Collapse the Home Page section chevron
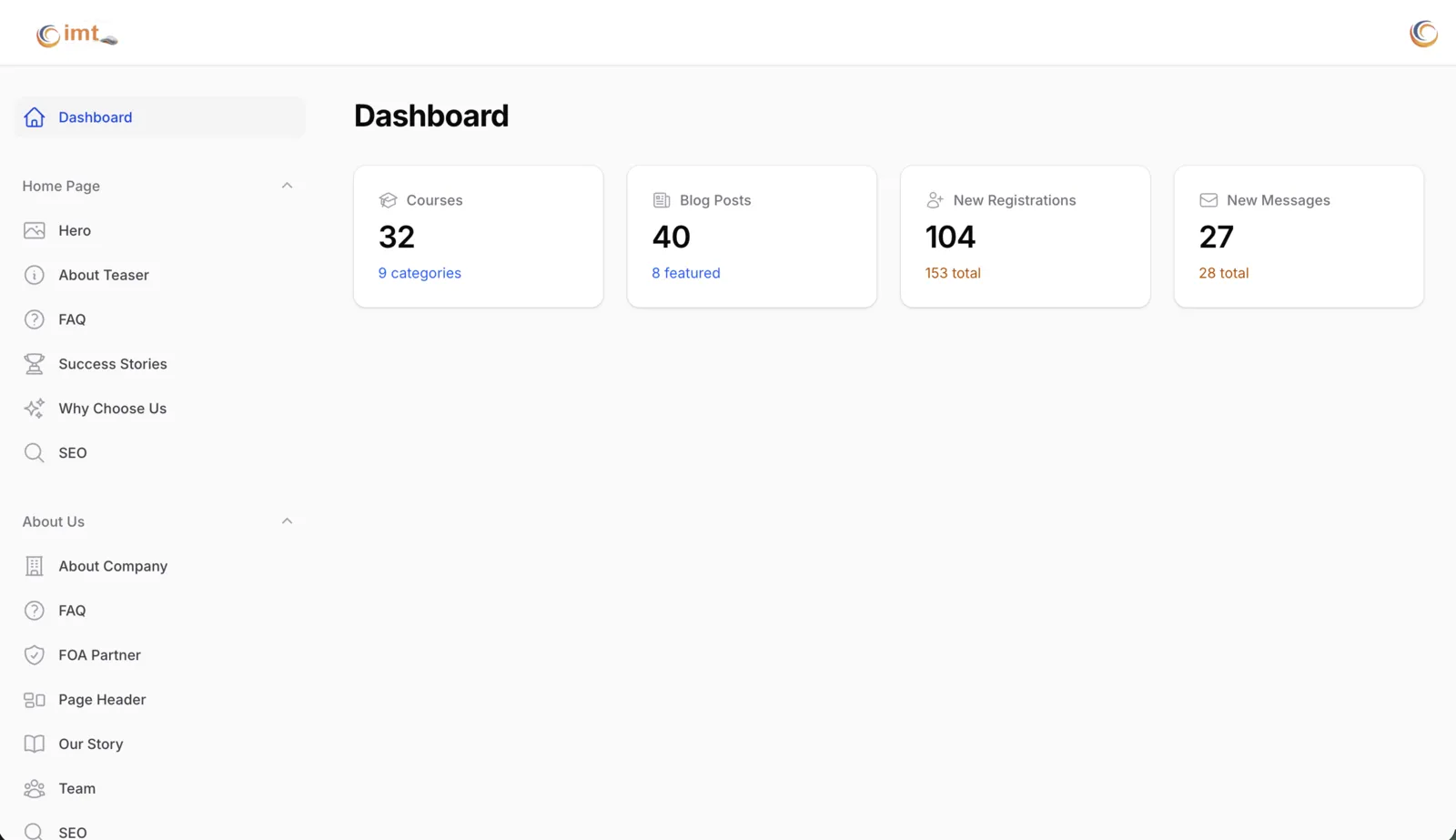 [x=287, y=186]
